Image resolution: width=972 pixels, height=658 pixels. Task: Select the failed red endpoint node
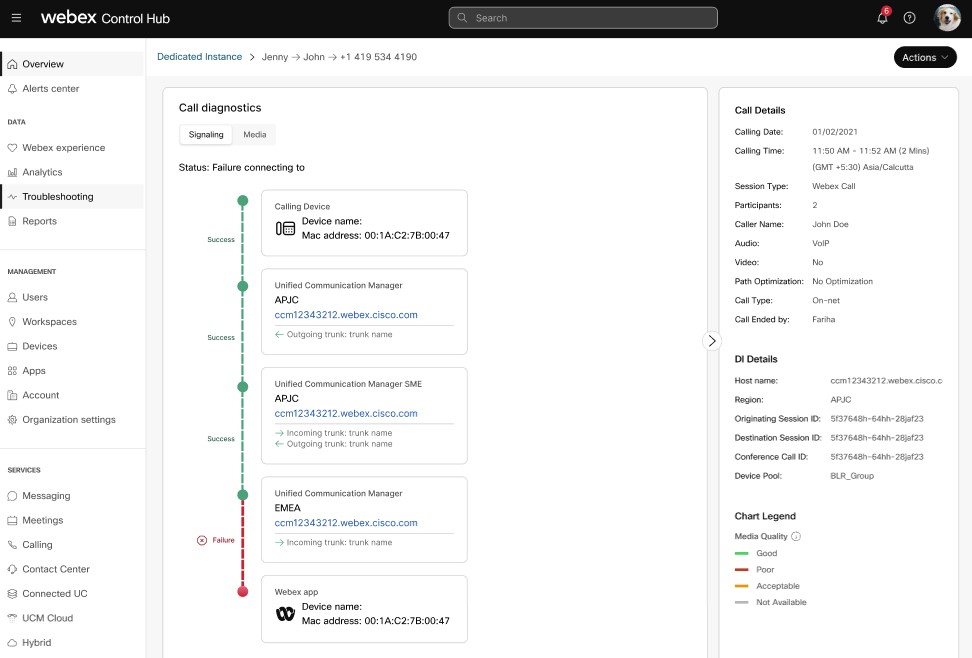(x=242, y=592)
